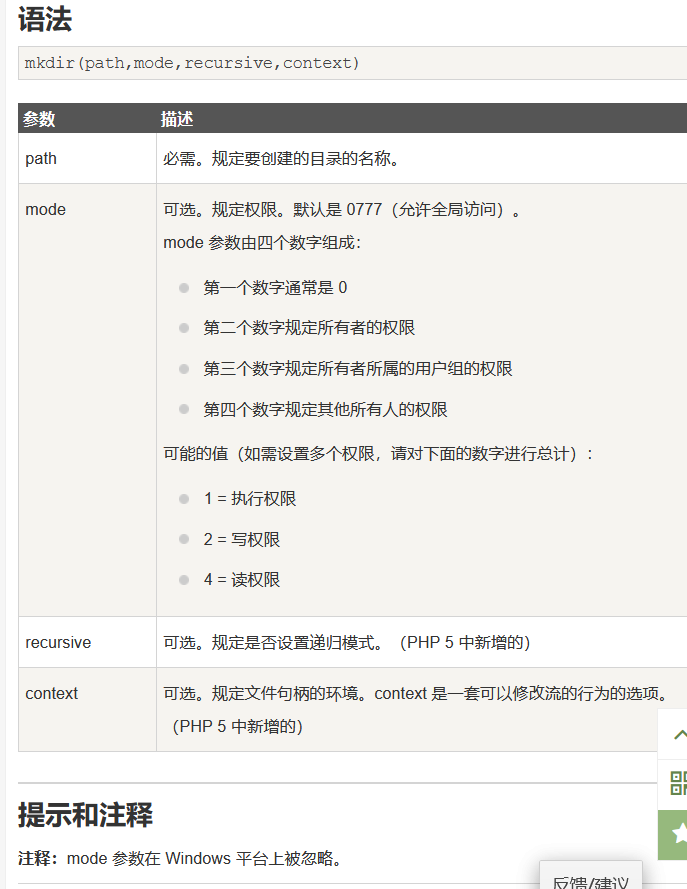Click the 描述 column header
The image size is (687, 889).
pyautogui.click(x=177, y=119)
